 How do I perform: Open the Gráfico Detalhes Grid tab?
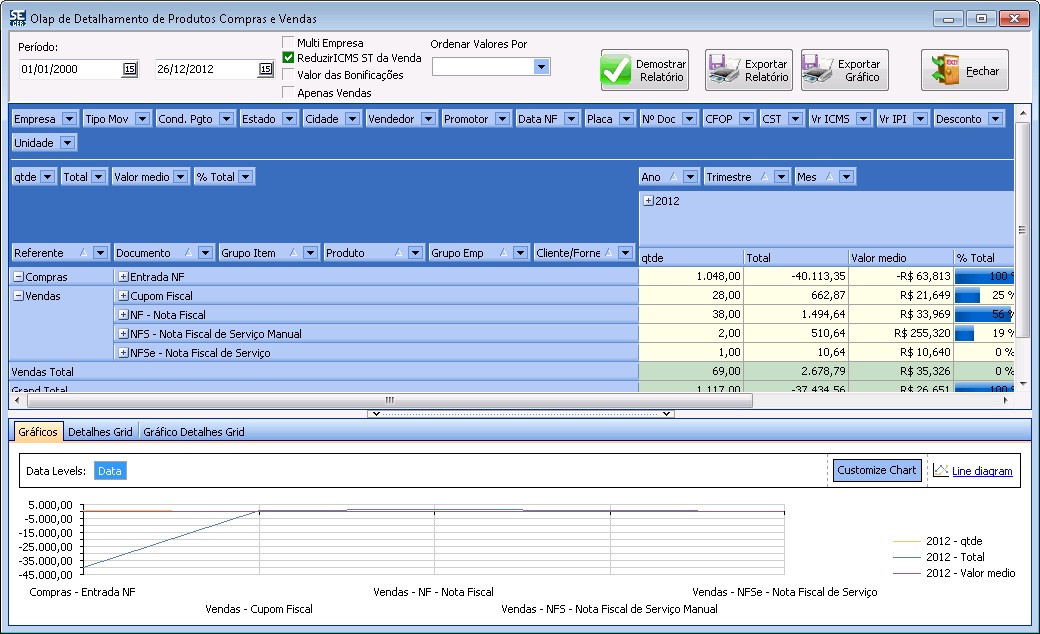(193, 432)
